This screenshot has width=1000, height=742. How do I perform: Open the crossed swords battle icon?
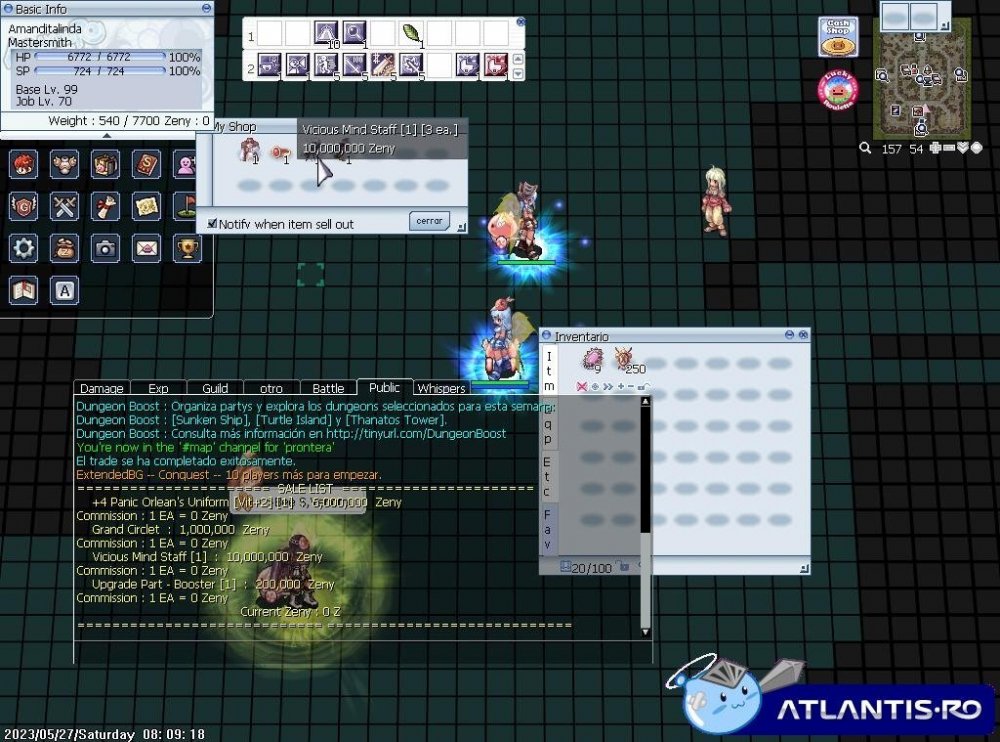pyautogui.click(x=65, y=206)
